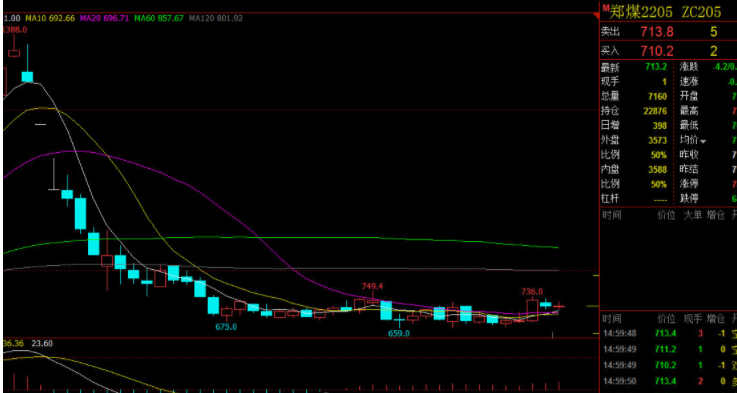Click the 大单 column header

click(692, 215)
